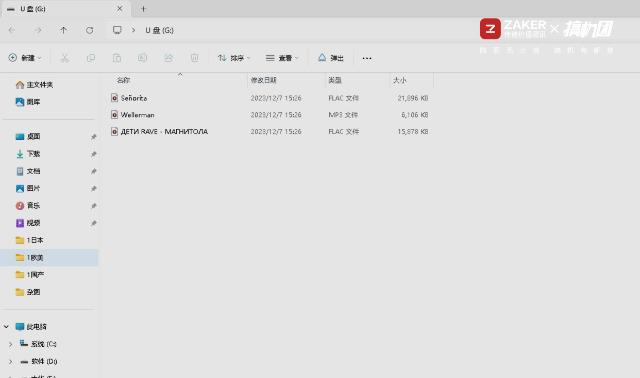Sort by the 名称 (Name) column header
The image size is (640, 378).
click(x=124, y=80)
